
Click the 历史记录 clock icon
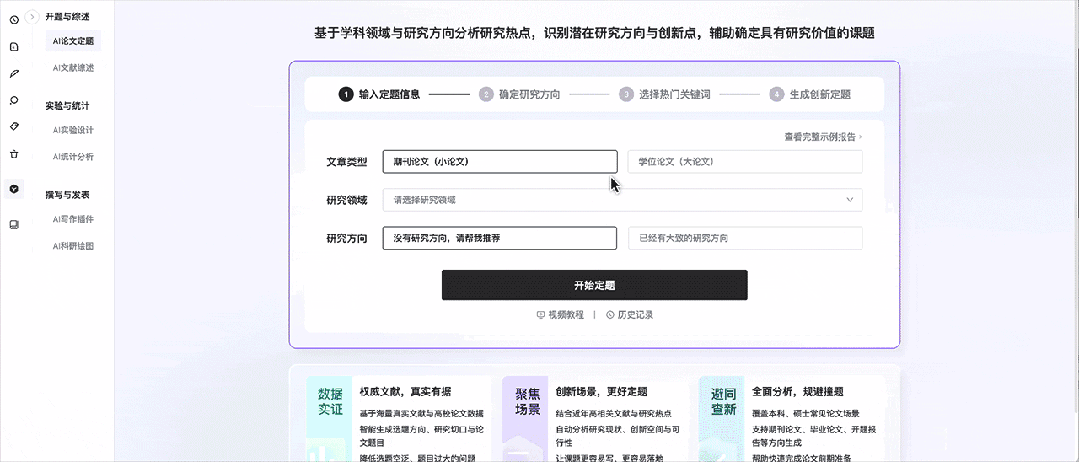click(x=610, y=315)
